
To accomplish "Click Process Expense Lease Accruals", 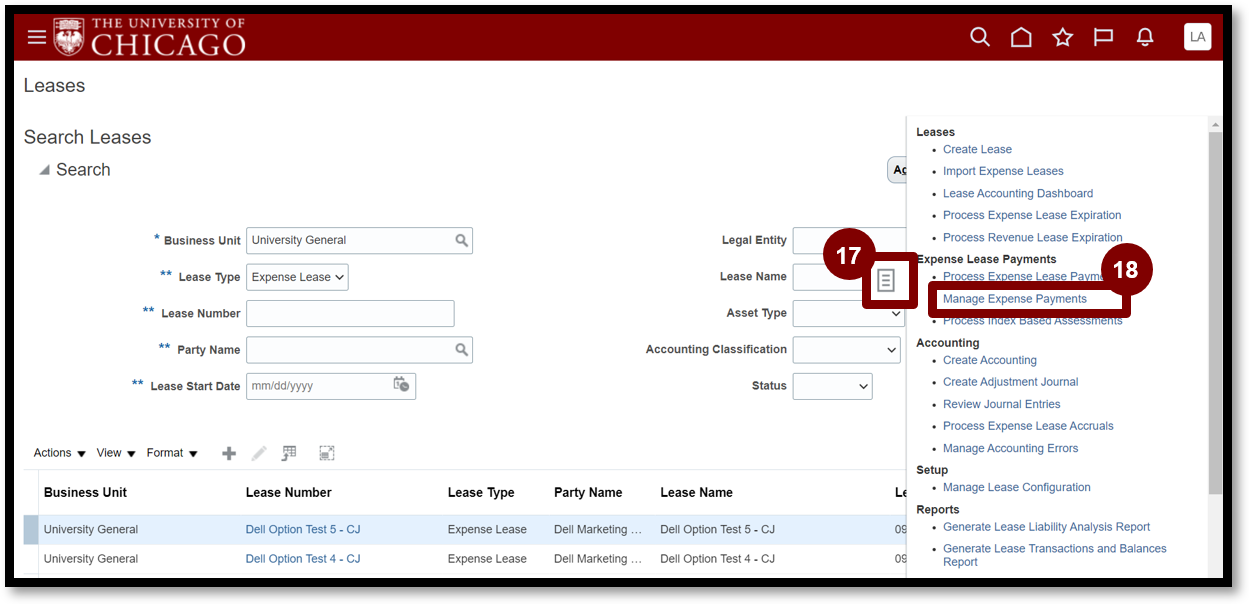I will 1028,426.
